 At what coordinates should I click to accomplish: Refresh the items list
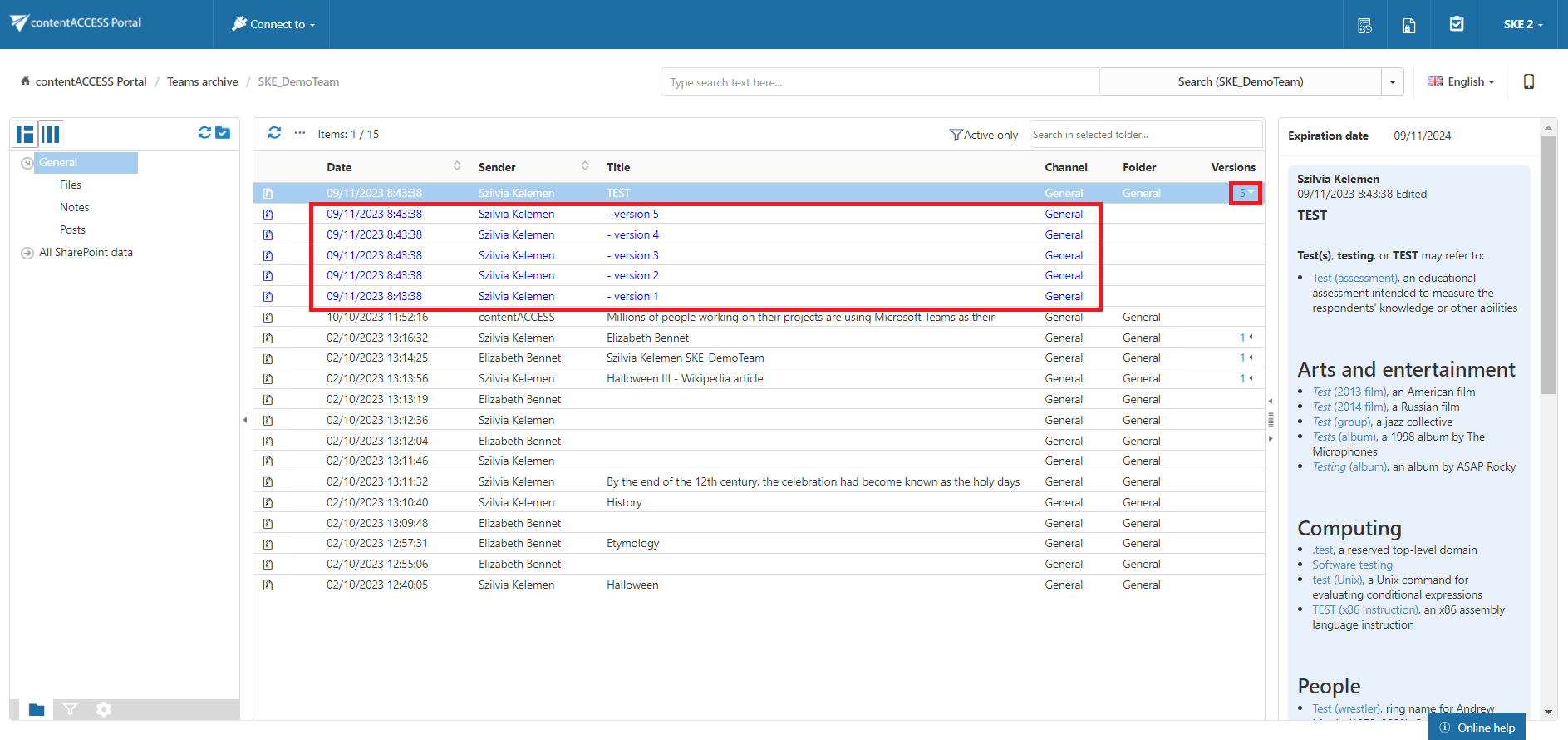[274, 133]
